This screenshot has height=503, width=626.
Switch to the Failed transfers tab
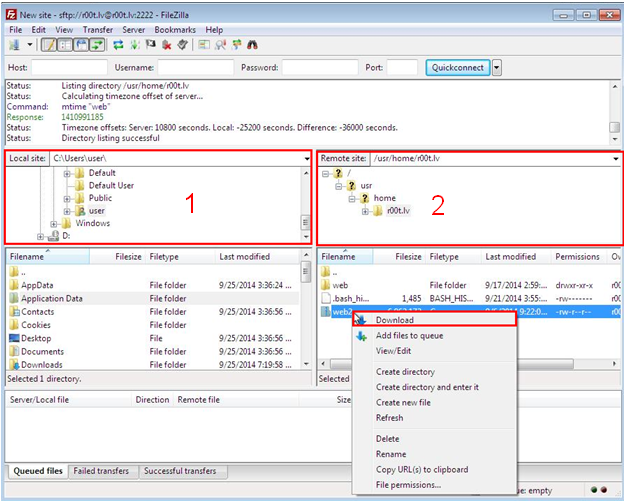coord(102,471)
